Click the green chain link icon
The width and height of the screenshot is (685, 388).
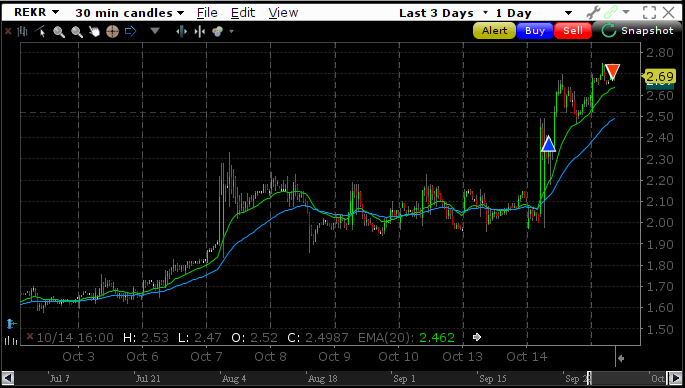(612, 12)
